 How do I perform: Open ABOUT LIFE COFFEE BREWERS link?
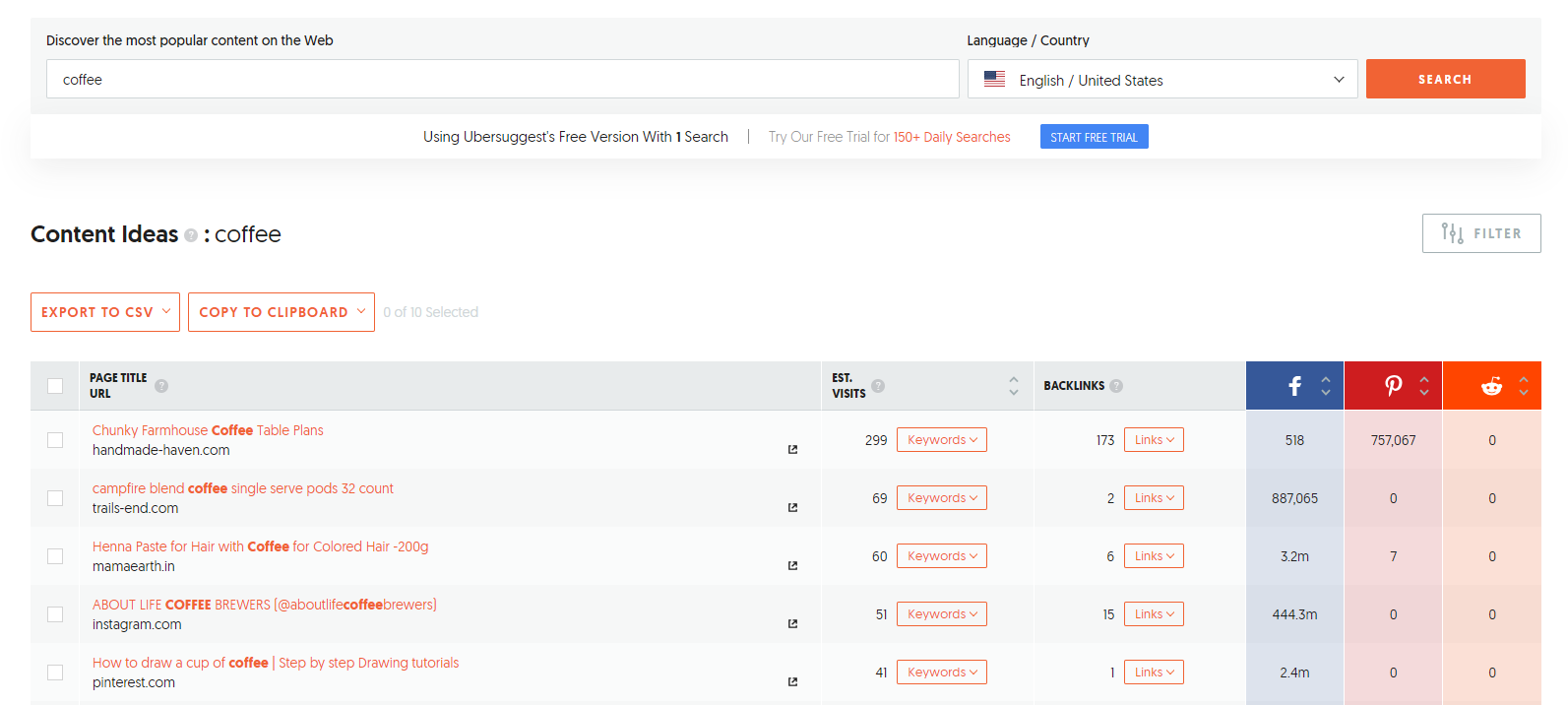265,605
